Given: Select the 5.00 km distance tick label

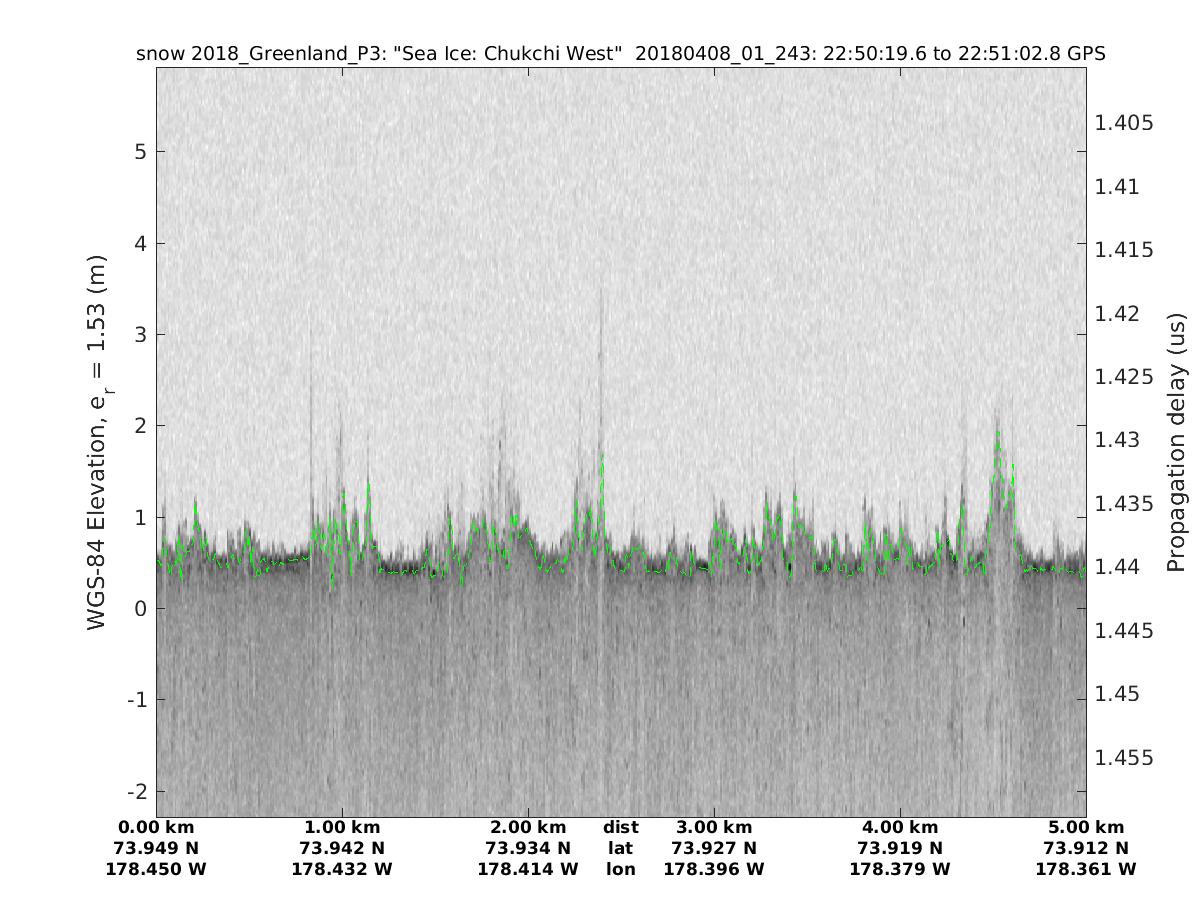Looking at the screenshot, I should pyautogui.click(x=1086, y=828).
